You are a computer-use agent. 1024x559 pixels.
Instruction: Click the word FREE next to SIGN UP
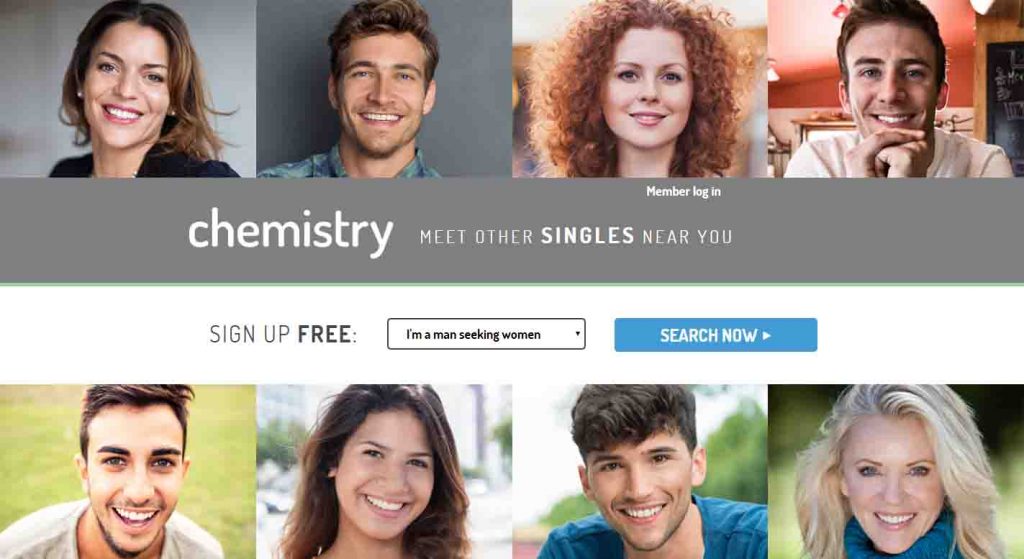(325, 334)
